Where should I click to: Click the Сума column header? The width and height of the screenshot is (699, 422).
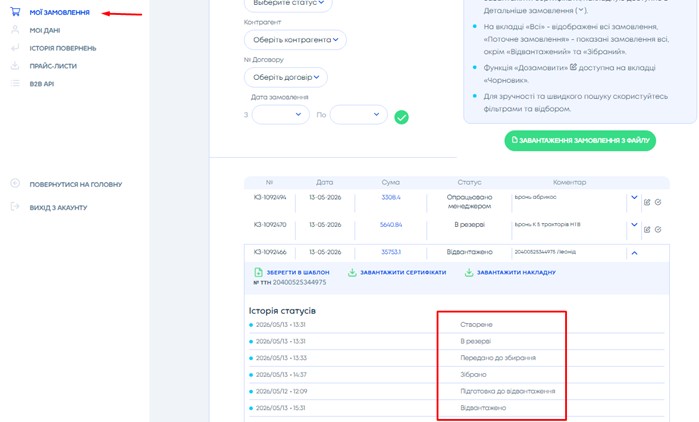391,182
